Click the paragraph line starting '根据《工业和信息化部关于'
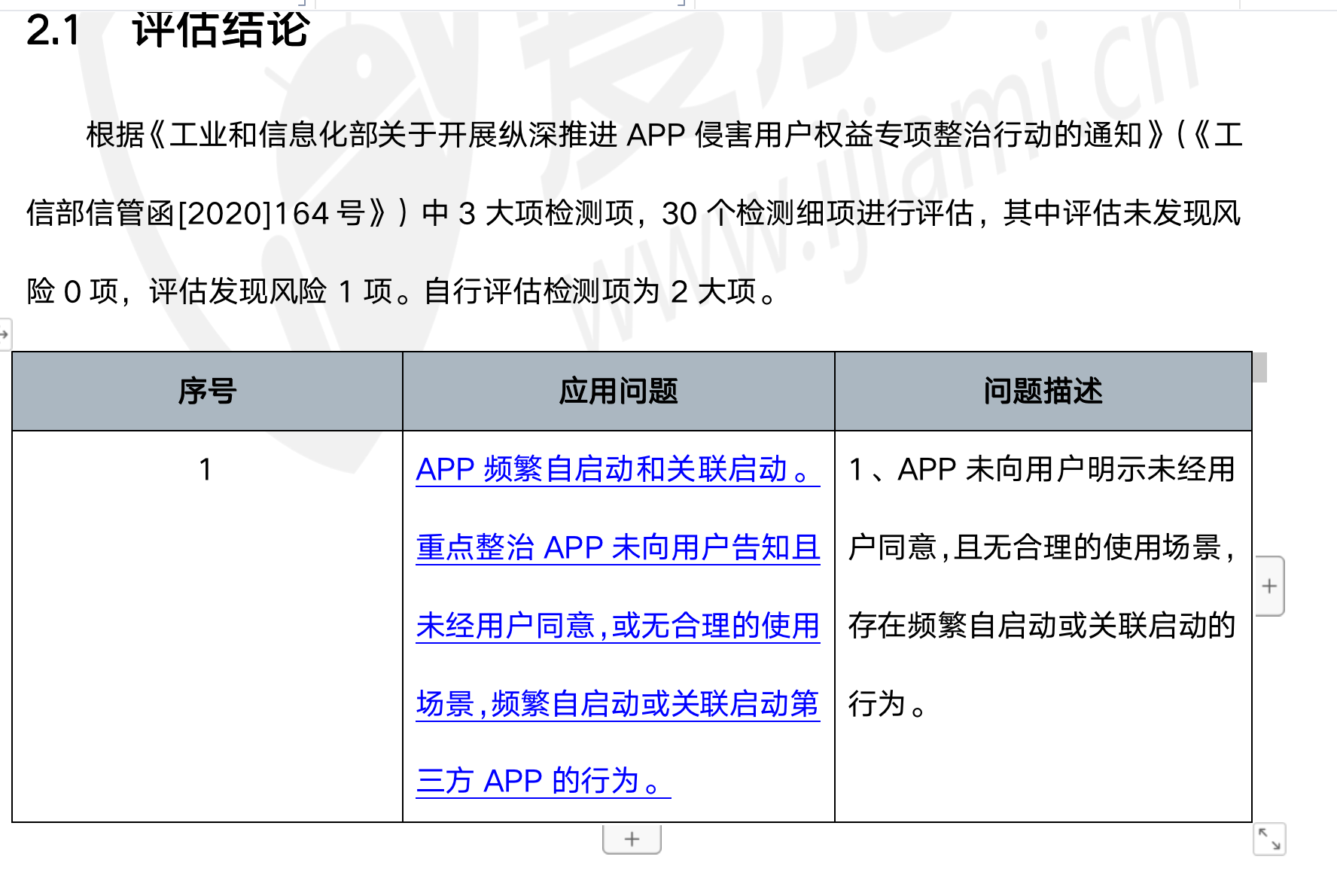This screenshot has width=1337, height=896. 664,136
